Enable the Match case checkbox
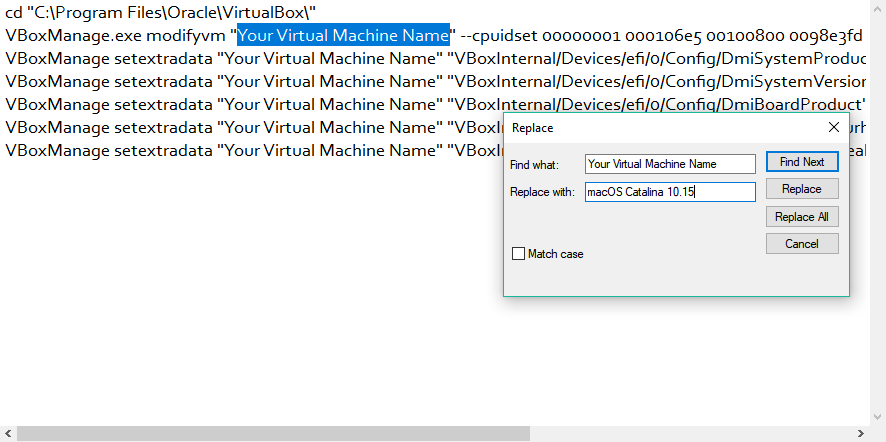The width and height of the screenshot is (886, 442). point(518,254)
